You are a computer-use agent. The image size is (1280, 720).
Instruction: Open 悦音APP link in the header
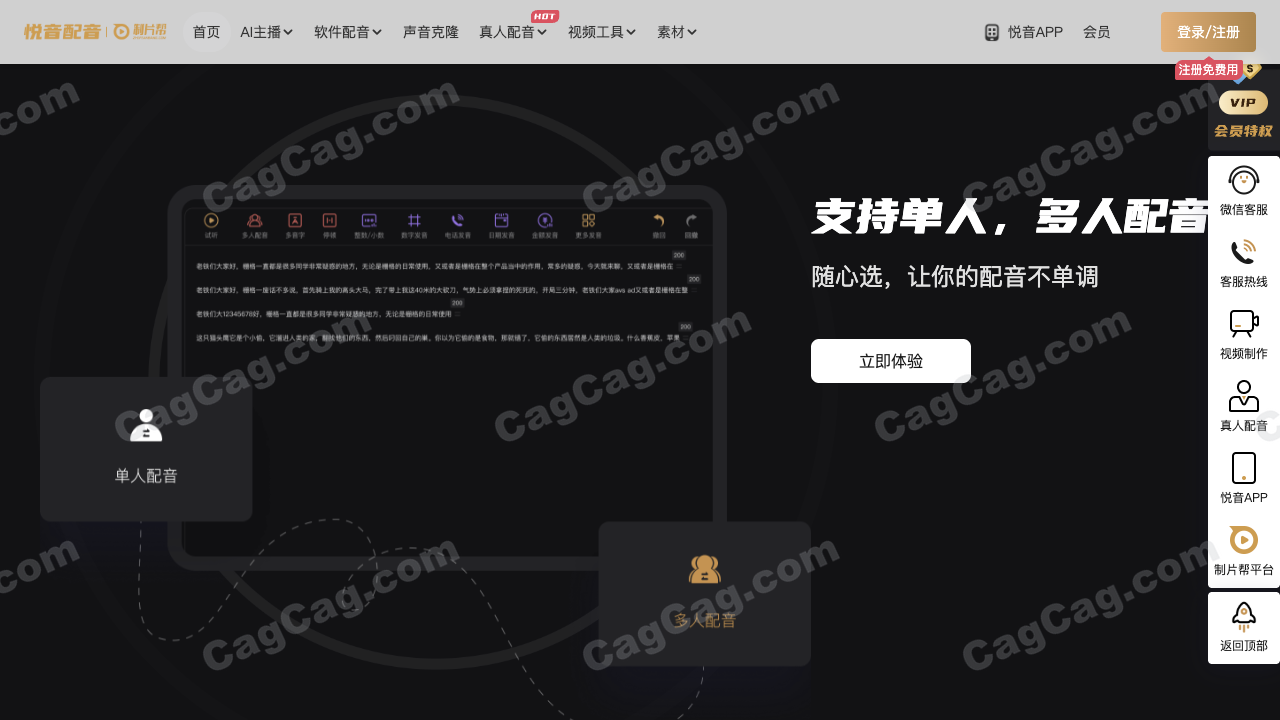pyautogui.click(x=1023, y=32)
